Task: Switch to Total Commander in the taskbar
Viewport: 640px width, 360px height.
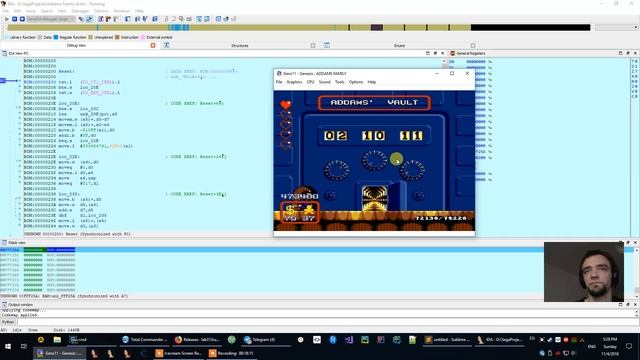Action: (145, 340)
